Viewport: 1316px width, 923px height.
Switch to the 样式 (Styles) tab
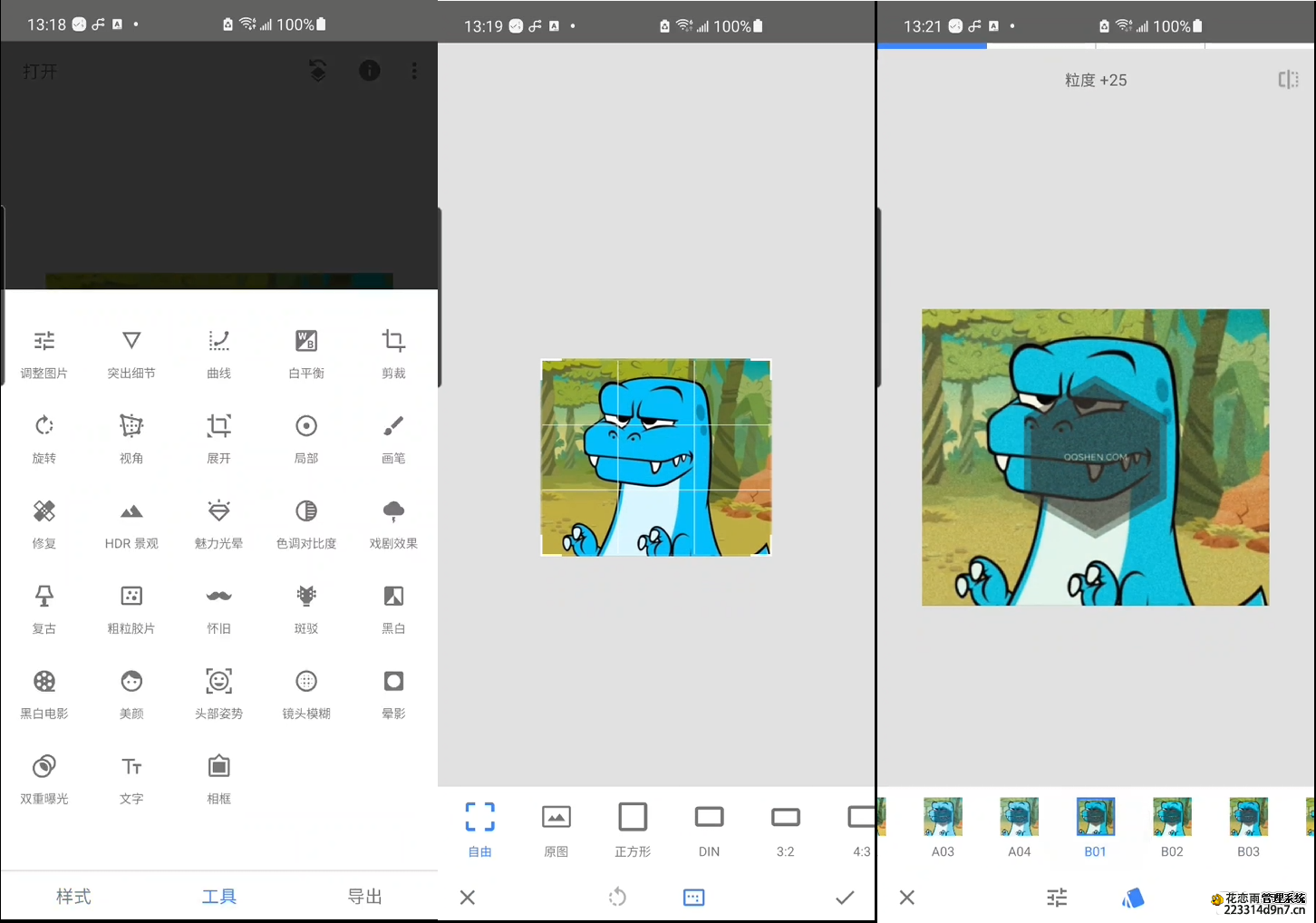73,897
